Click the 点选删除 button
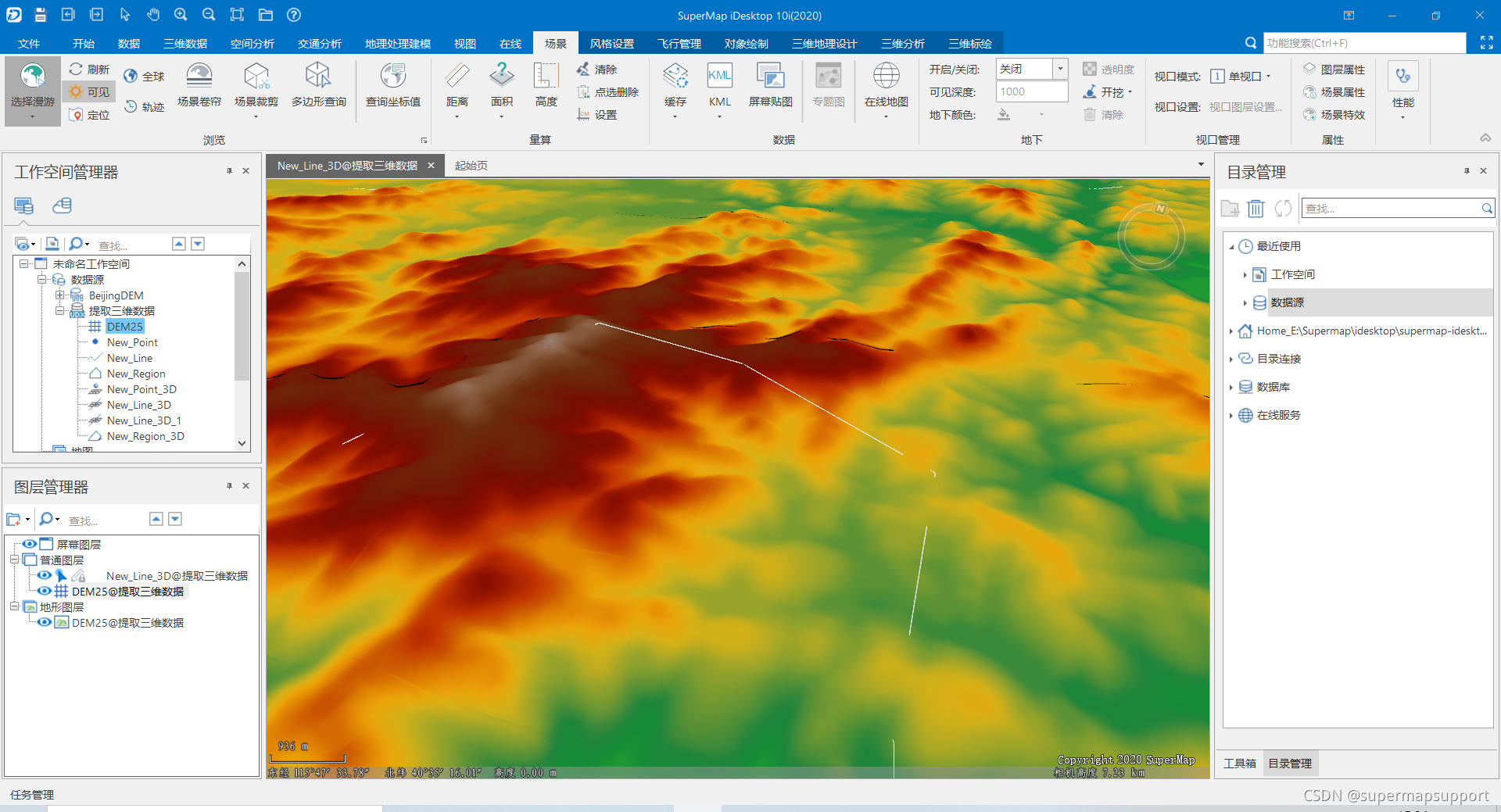The height and width of the screenshot is (812, 1501). pyautogui.click(x=607, y=92)
